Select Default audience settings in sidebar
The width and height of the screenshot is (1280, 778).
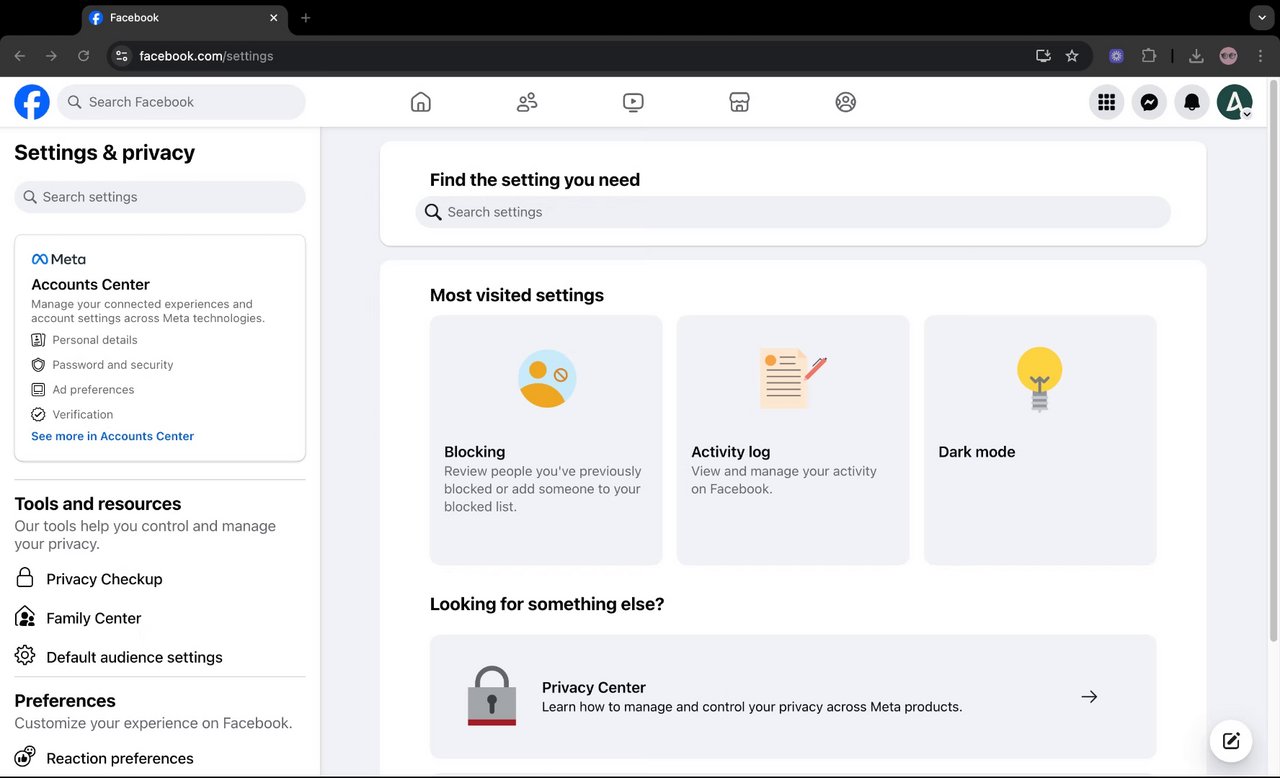(134, 657)
